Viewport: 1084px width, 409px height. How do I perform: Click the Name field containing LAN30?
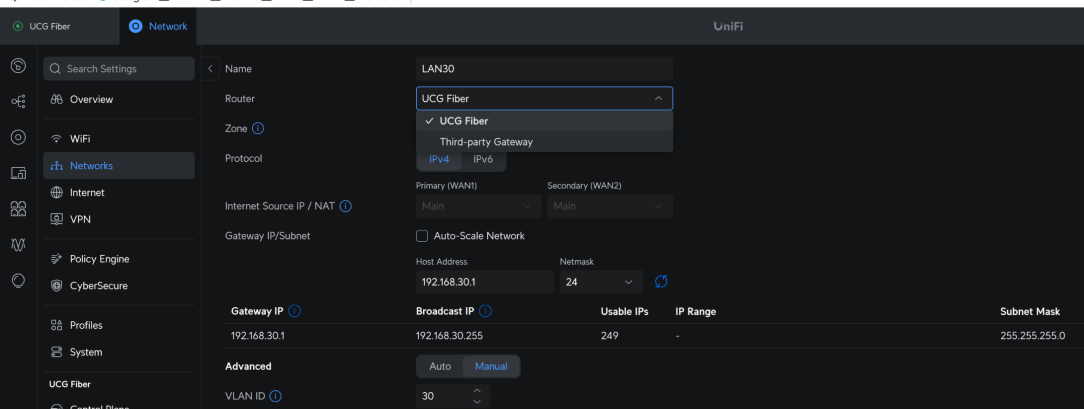[544, 69]
